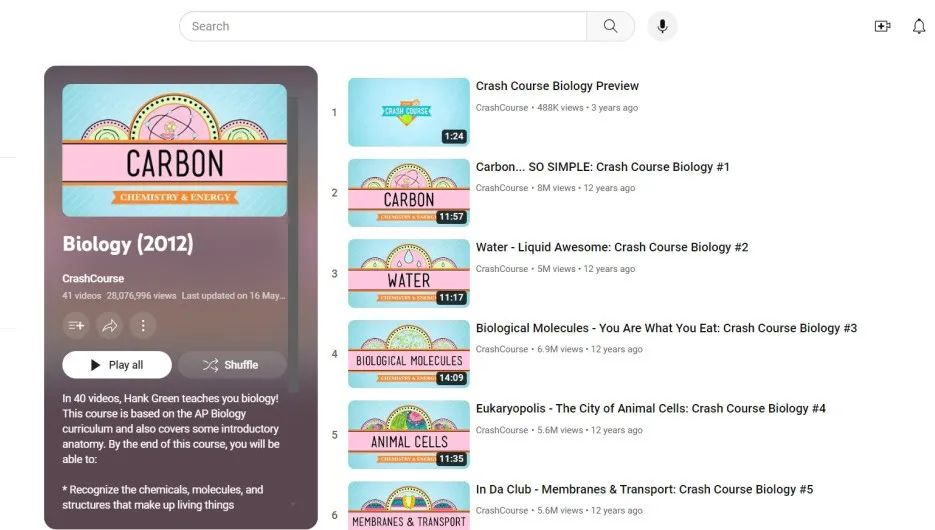Screen dimensions: 935x530
Task: Shuffle the Biology playlist
Action: click(233, 365)
